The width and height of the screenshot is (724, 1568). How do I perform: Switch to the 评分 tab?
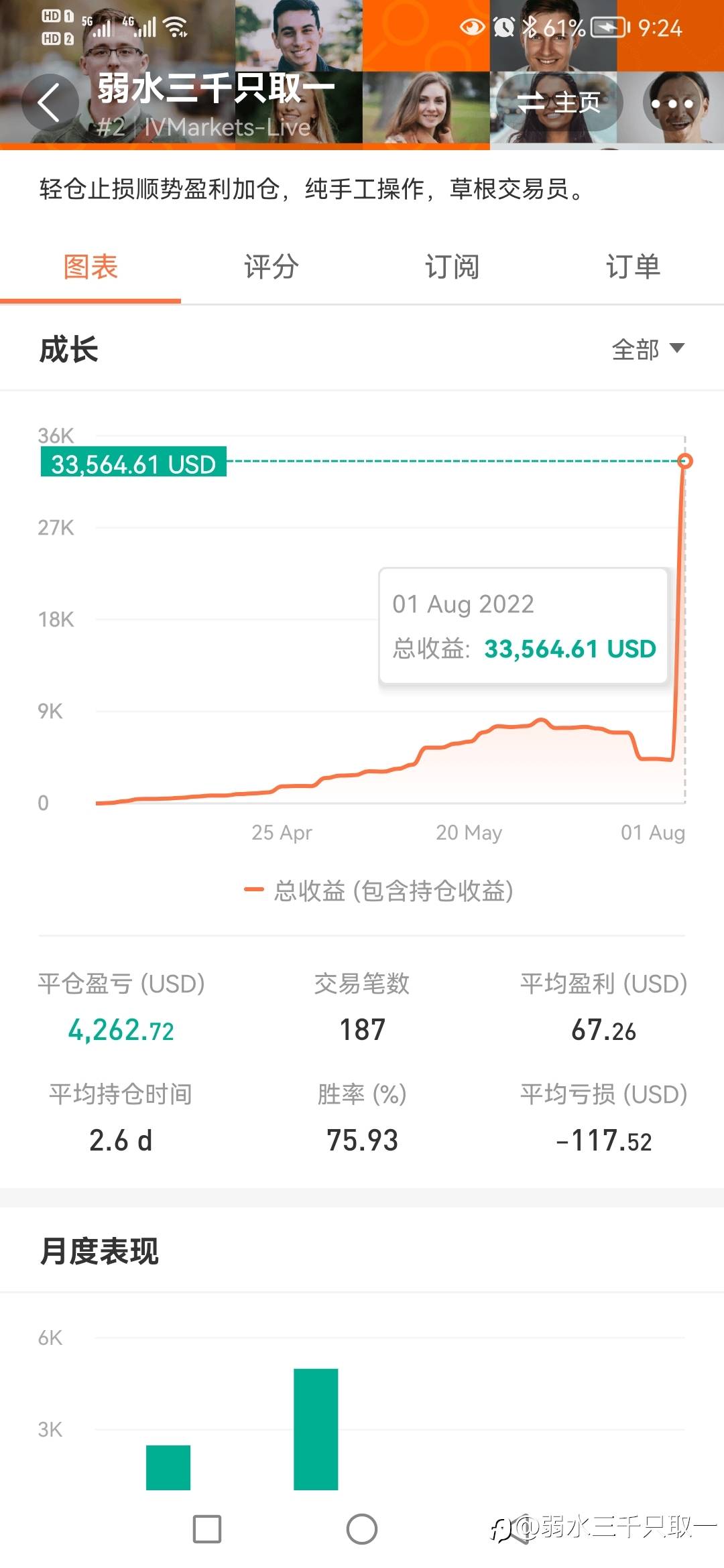[x=271, y=267]
